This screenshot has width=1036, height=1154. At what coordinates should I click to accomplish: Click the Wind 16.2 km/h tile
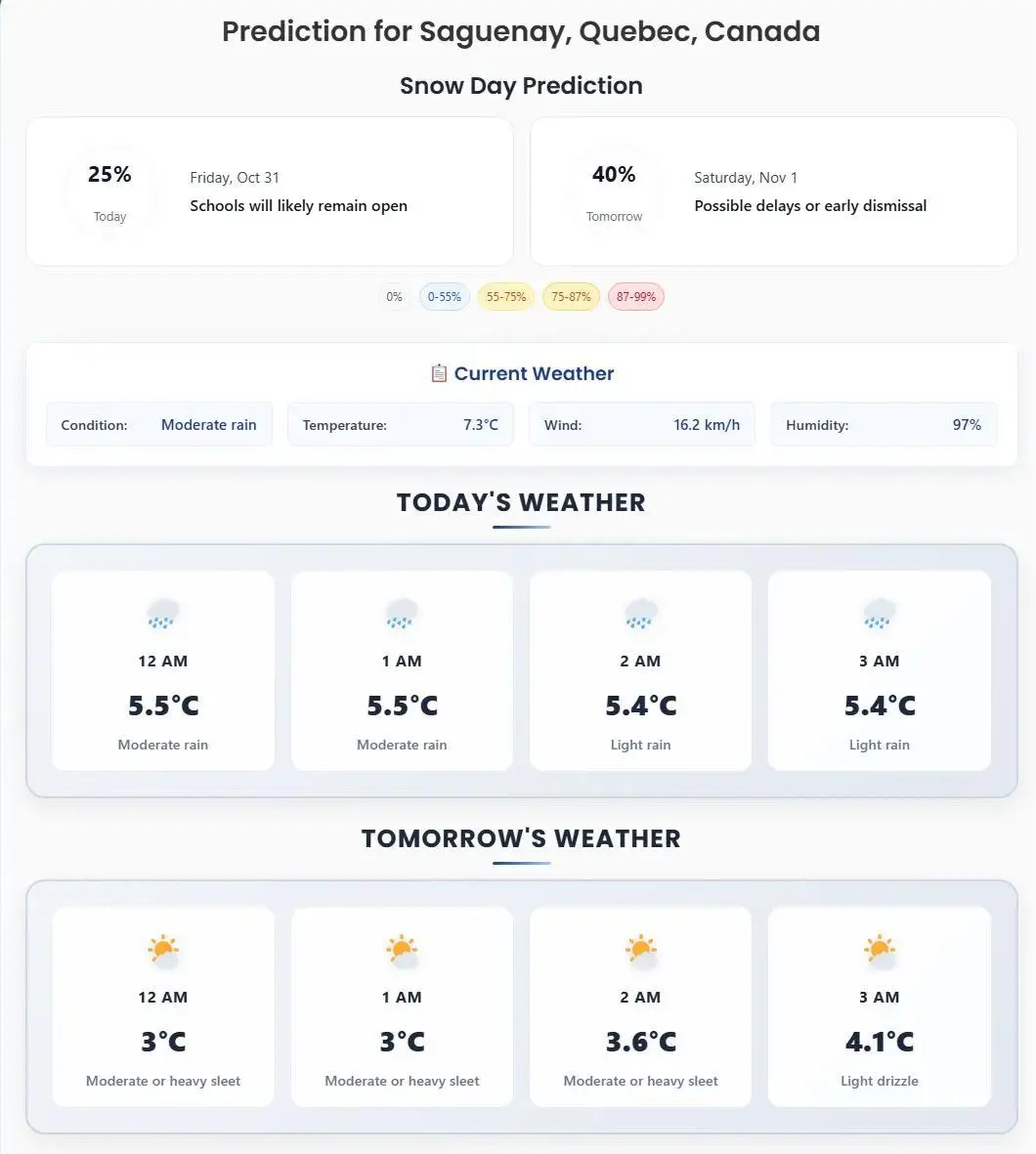(642, 425)
